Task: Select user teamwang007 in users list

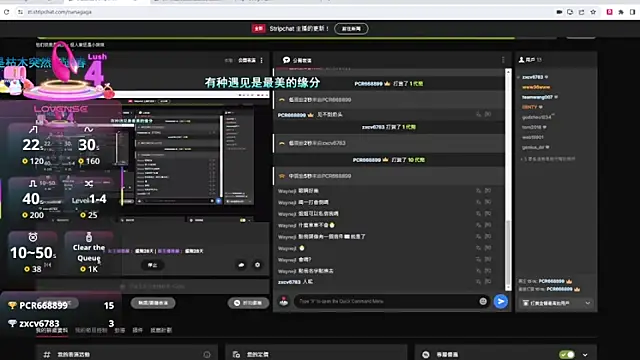Action: [x=537, y=97]
